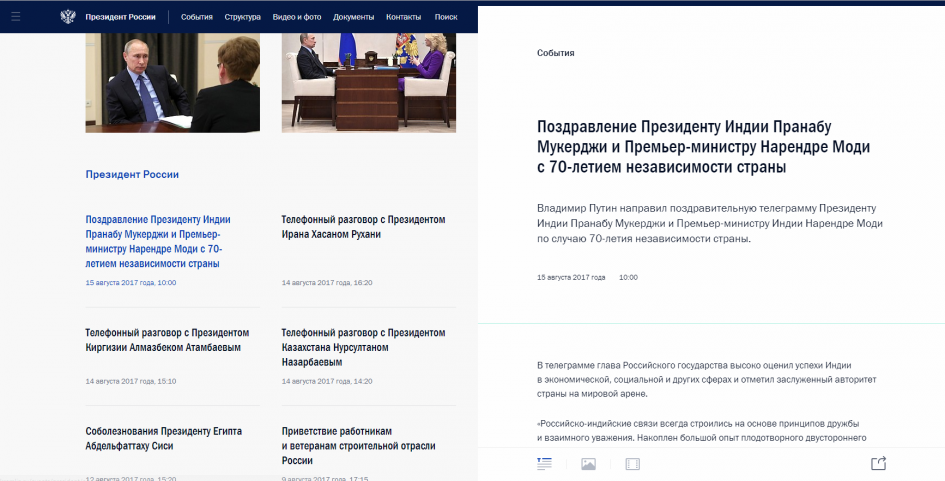Open the call with Нурсултан Назарбаев article

[363, 346]
